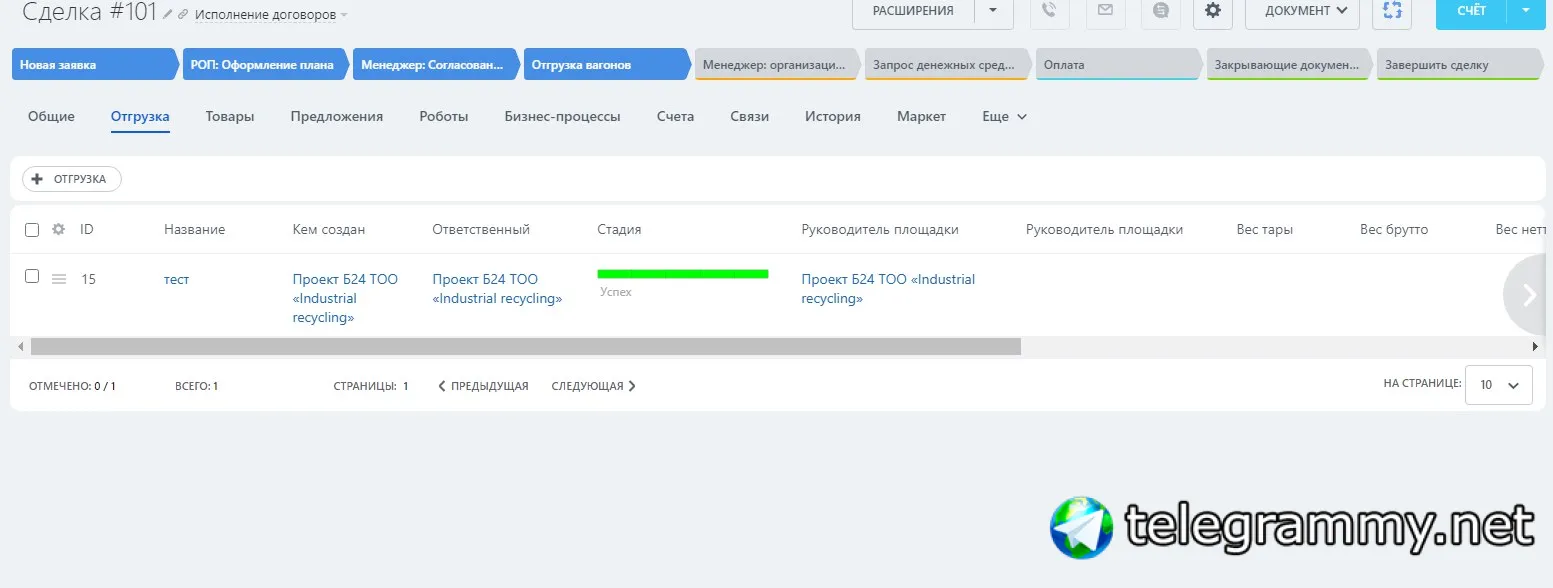Select the Оплата stage
The width and height of the screenshot is (1553, 588).
click(1119, 64)
